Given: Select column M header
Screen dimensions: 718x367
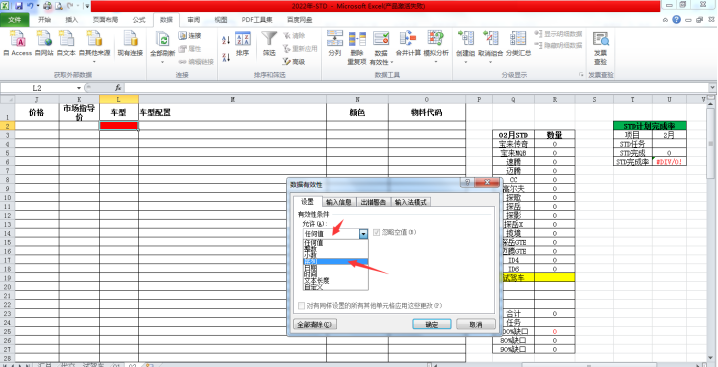Looking at the screenshot, I should point(233,99).
